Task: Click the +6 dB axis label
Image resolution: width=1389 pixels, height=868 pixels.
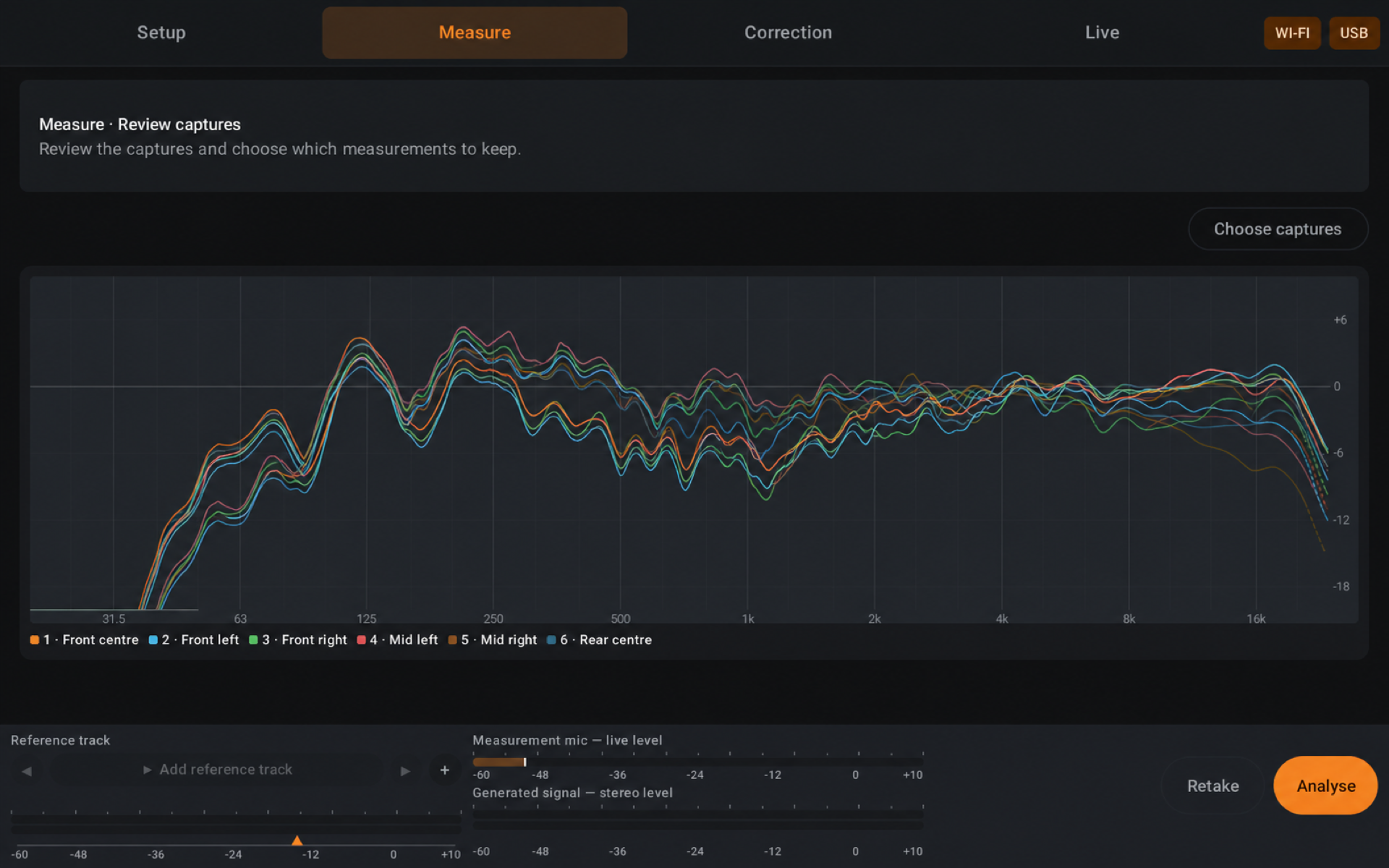Action: (1340, 320)
